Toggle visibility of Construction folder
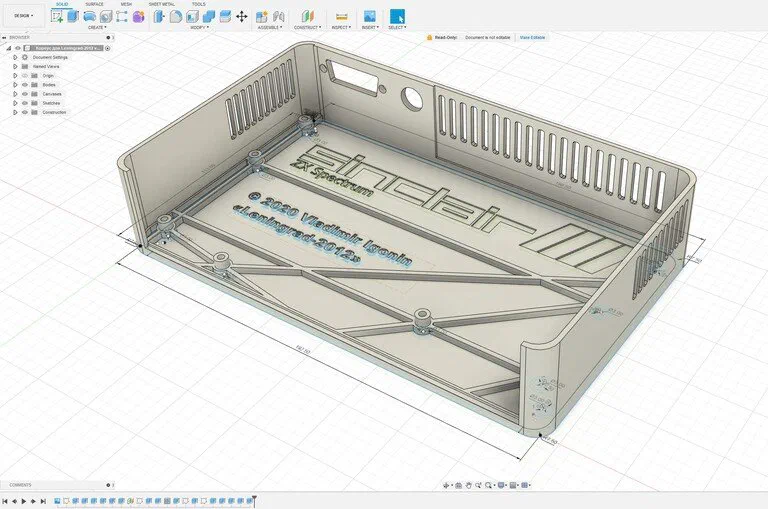This screenshot has height=509, width=768. pyautogui.click(x=25, y=112)
